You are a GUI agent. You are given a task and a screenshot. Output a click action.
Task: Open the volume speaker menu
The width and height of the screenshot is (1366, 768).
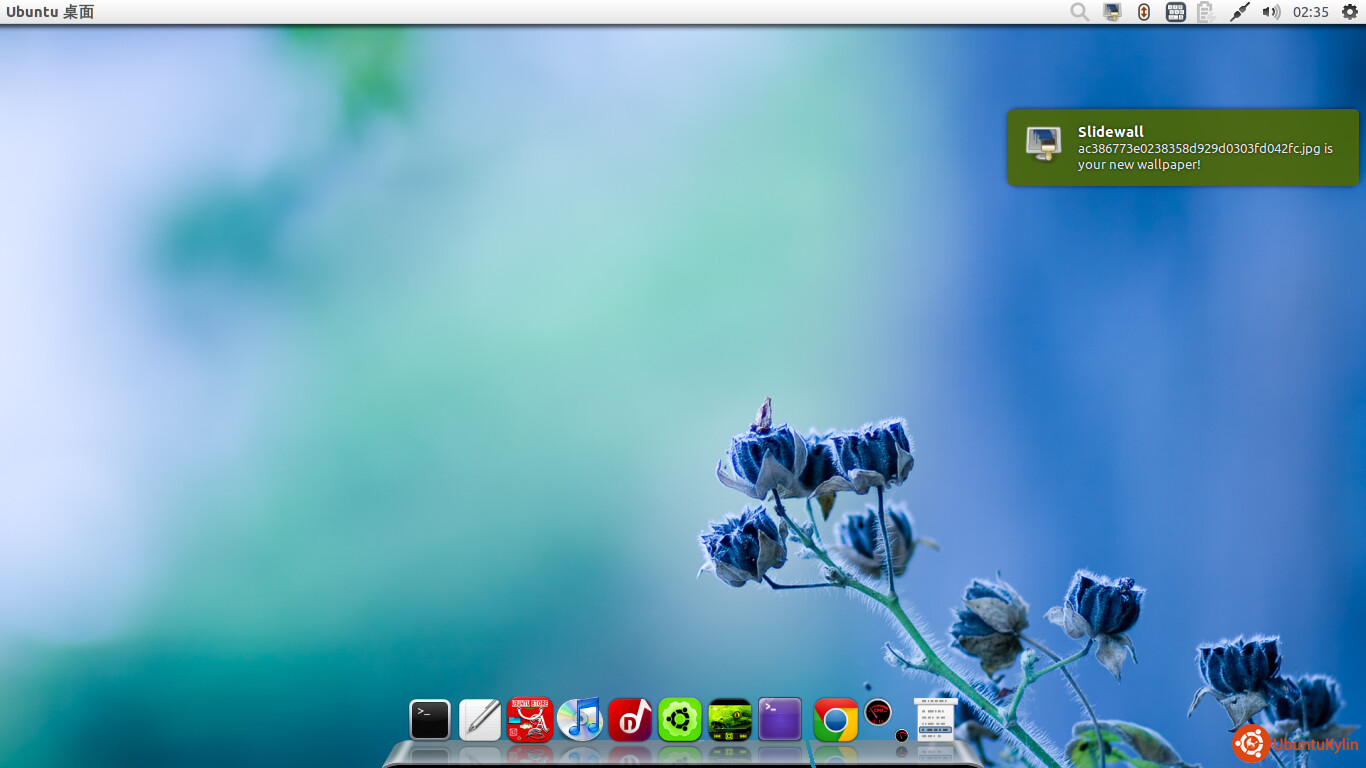[x=1271, y=12]
